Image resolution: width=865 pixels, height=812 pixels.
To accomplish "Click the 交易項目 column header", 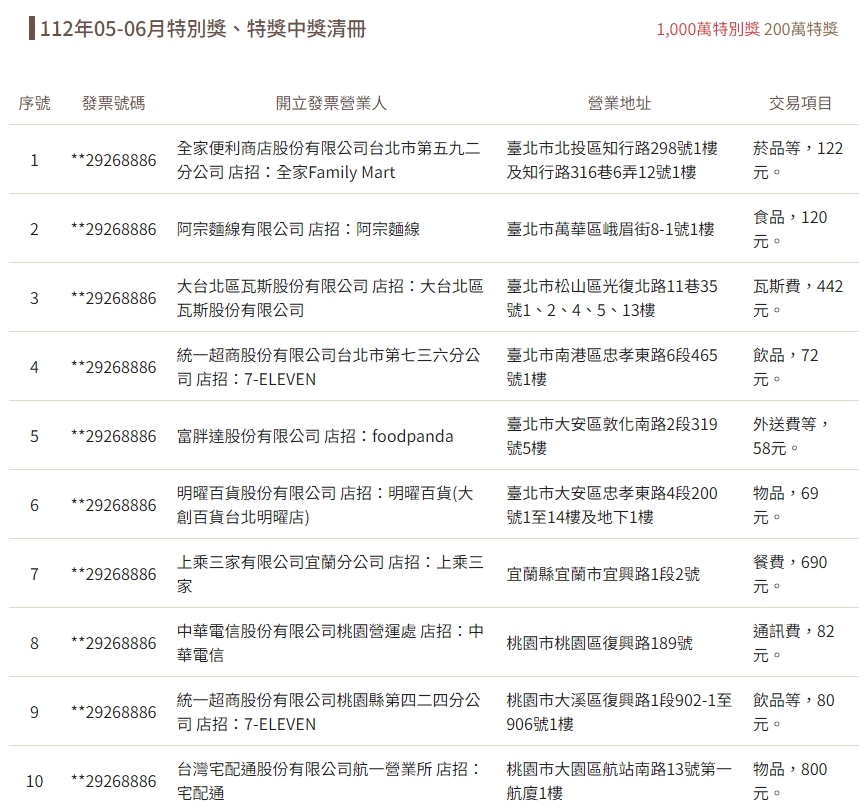I will [x=800, y=103].
